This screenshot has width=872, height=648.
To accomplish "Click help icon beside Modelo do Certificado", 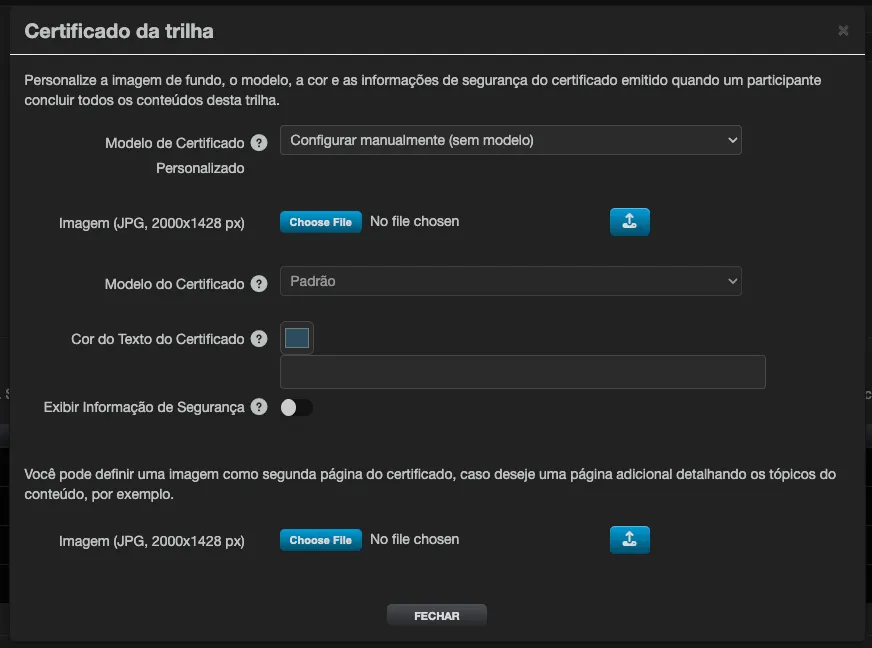I will point(259,284).
